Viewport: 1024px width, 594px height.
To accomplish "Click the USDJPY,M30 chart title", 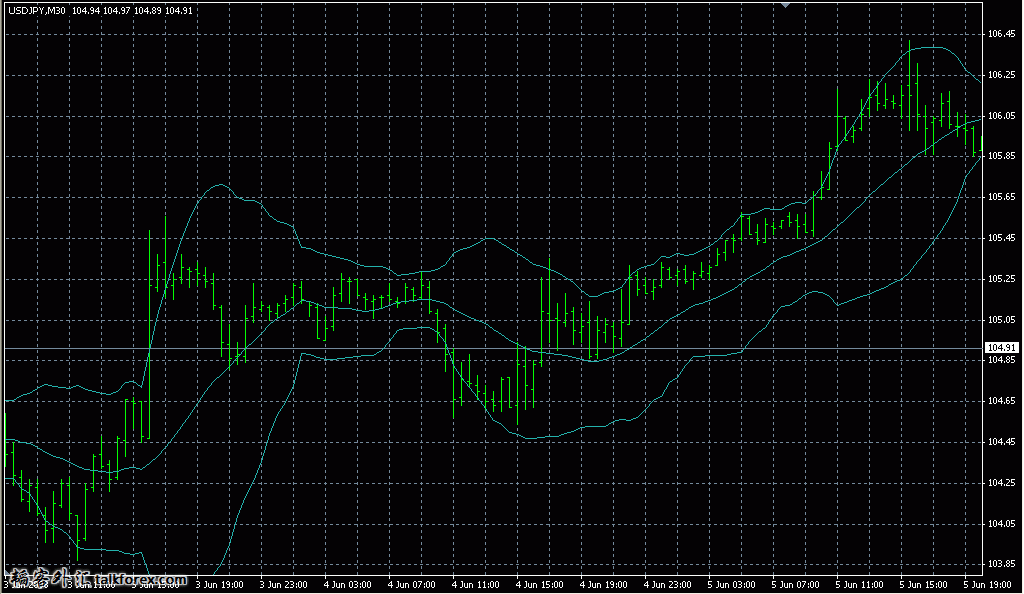I will point(36,10).
